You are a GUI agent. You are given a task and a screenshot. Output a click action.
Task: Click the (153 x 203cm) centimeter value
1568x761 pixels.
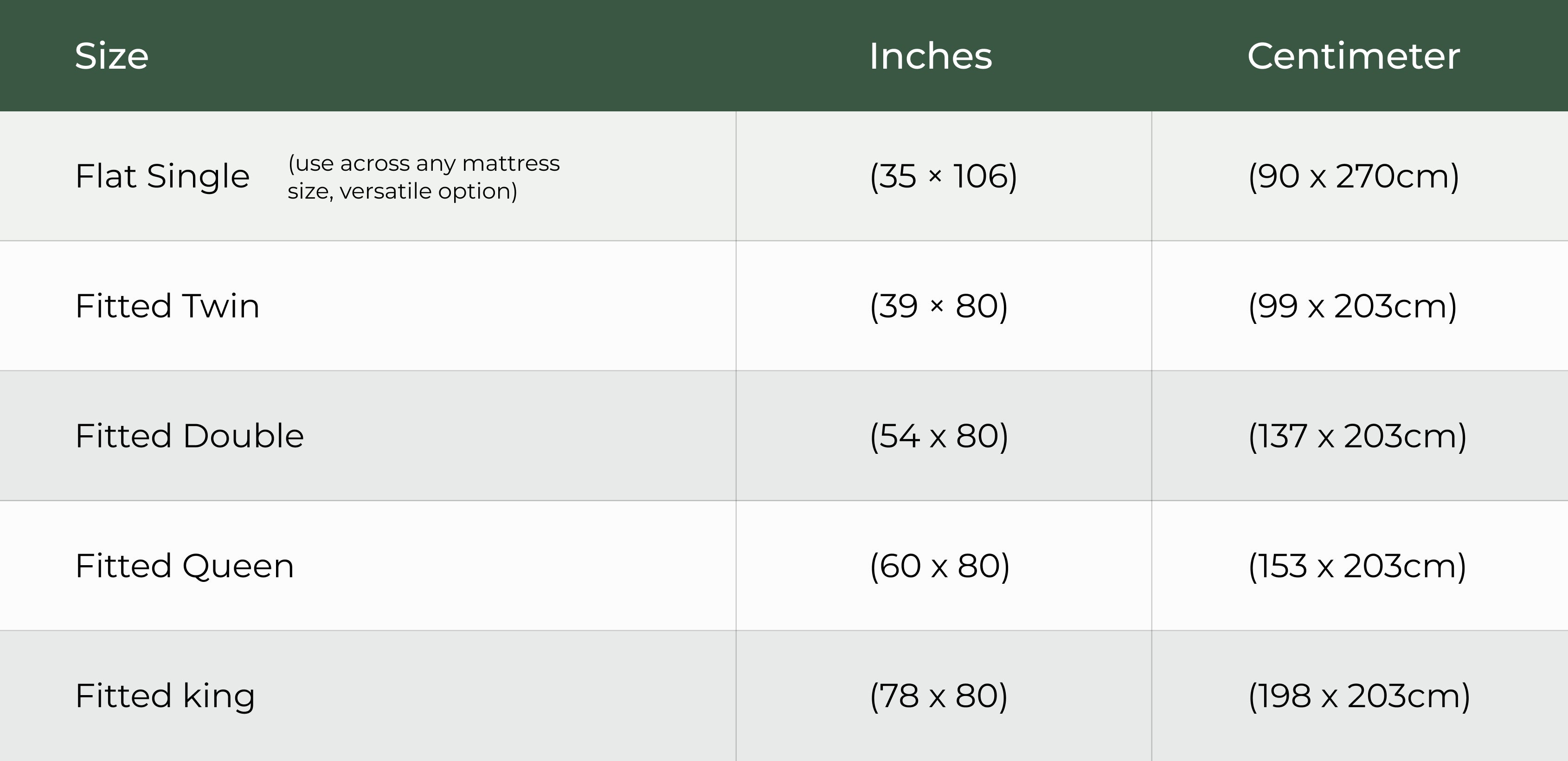[x=1357, y=566]
